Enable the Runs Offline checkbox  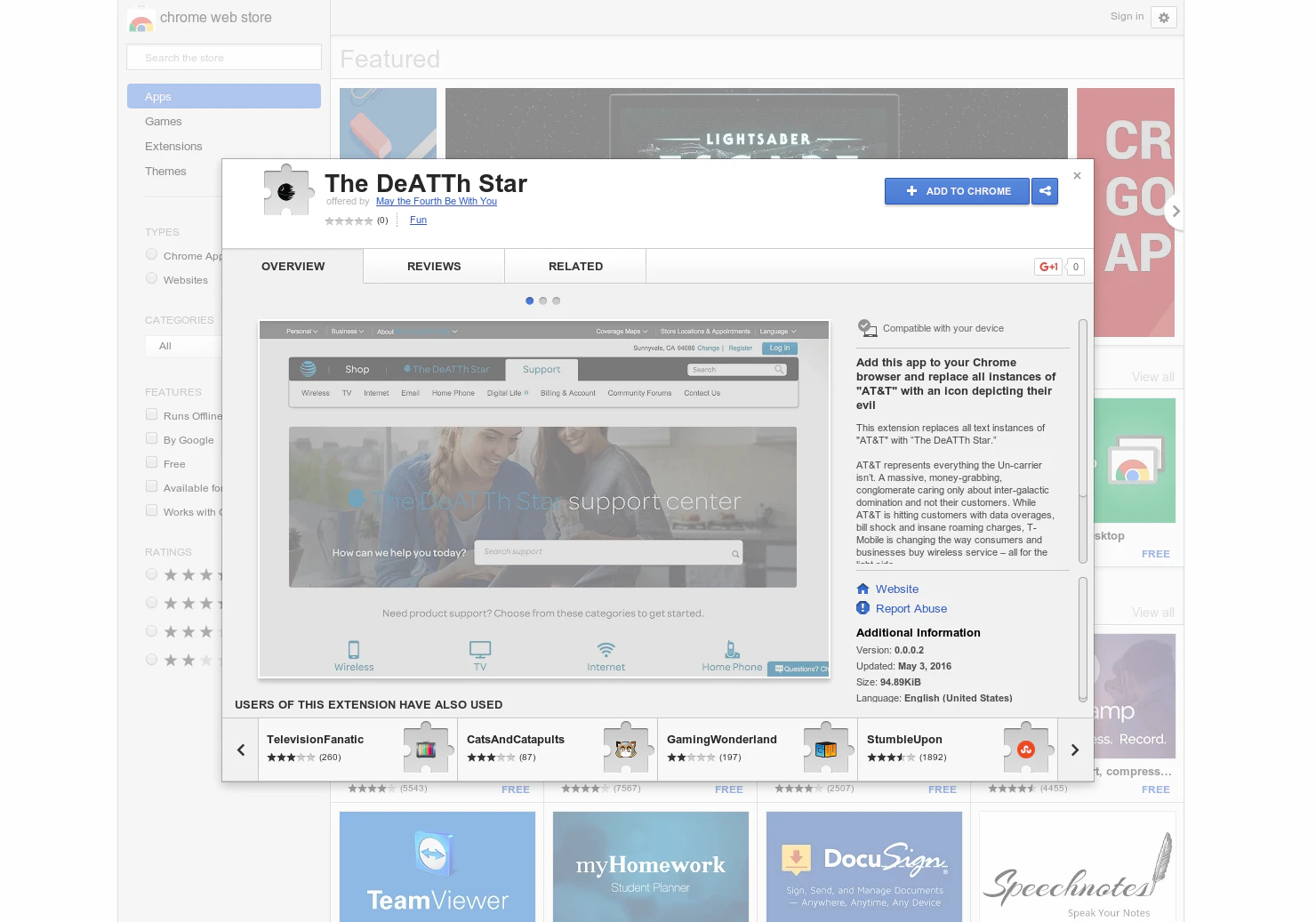pyautogui.click(x=151, y=415)
